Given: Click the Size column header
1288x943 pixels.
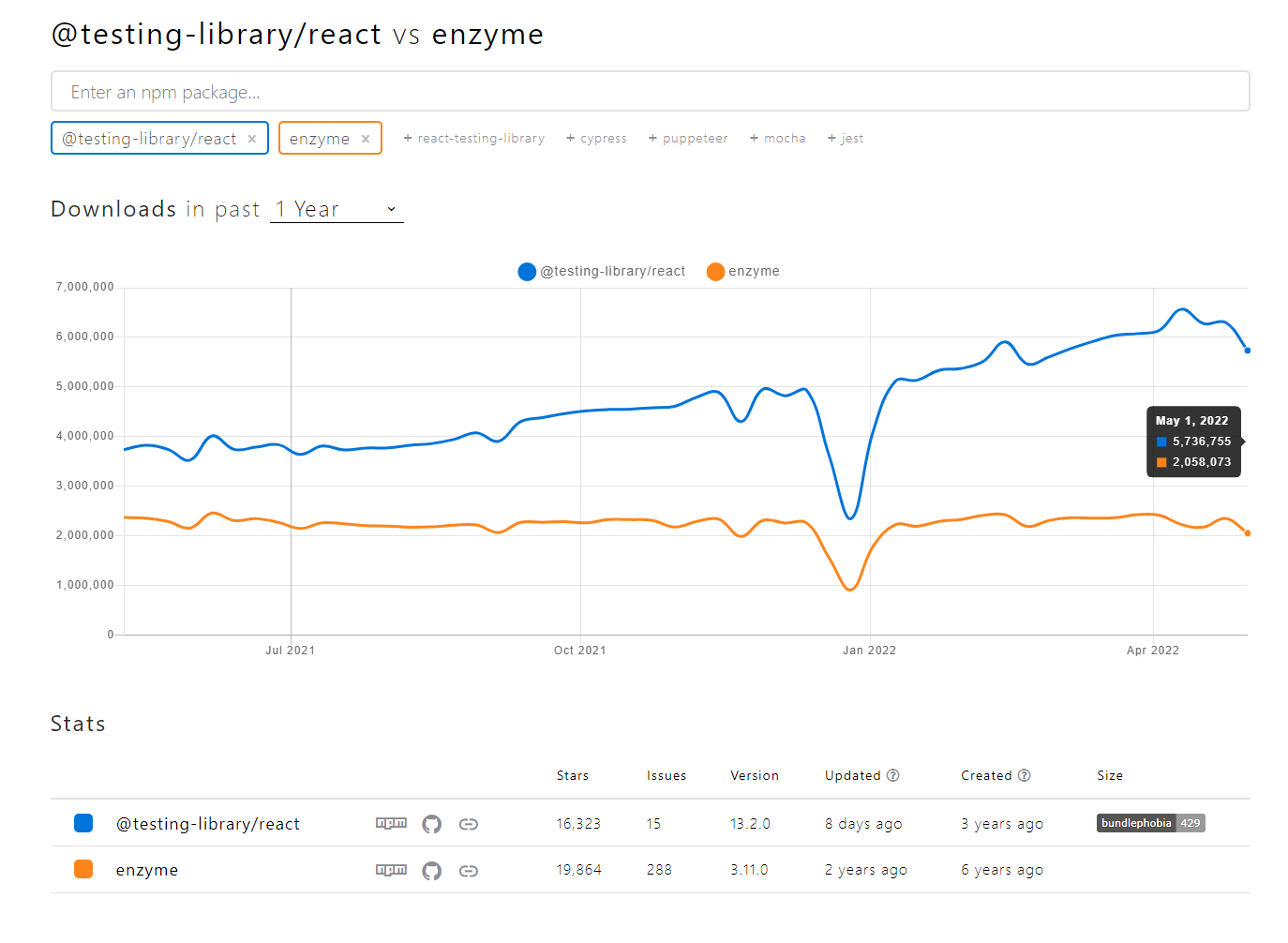Looking at the screenshot, I should (x=1110, y=775).
